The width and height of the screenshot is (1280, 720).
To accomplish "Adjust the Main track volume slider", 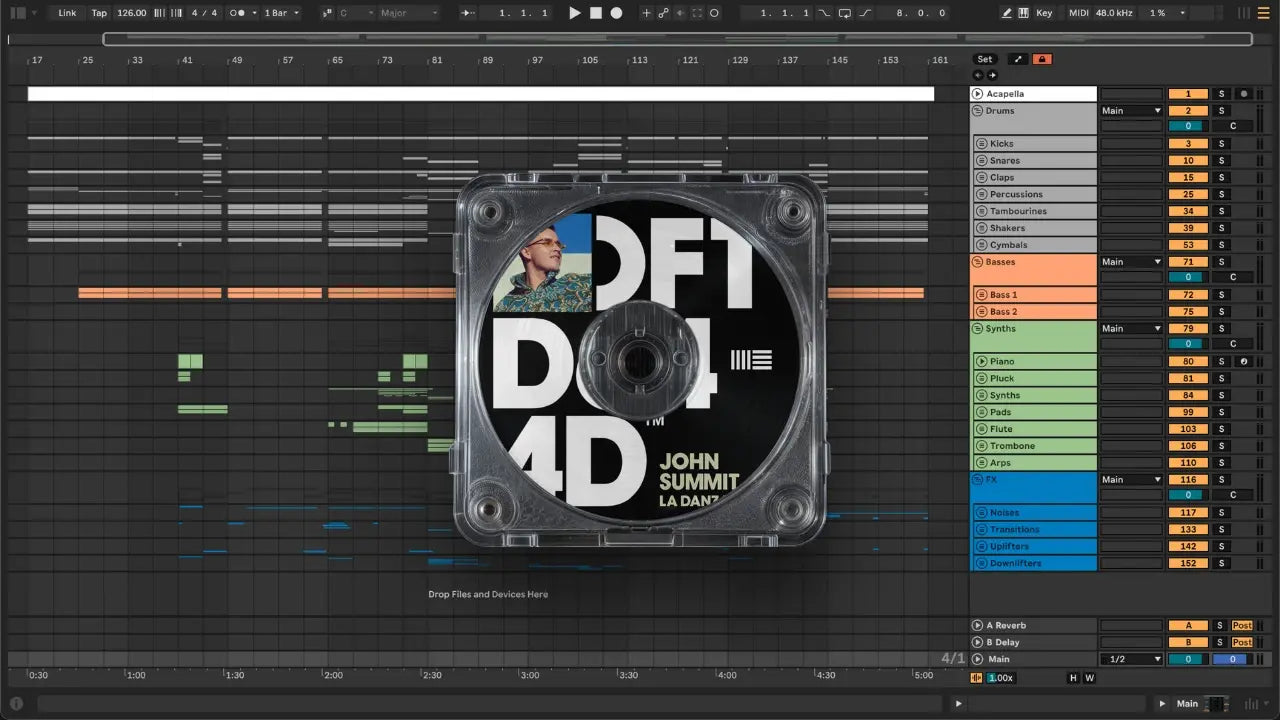I will click(1187, 659).
